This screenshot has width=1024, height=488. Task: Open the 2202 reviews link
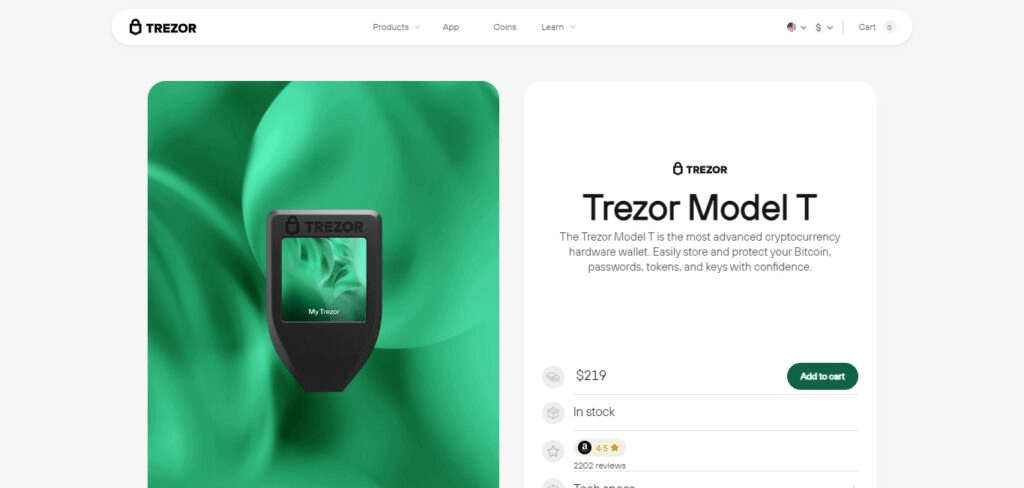click(x=599, y=466)
